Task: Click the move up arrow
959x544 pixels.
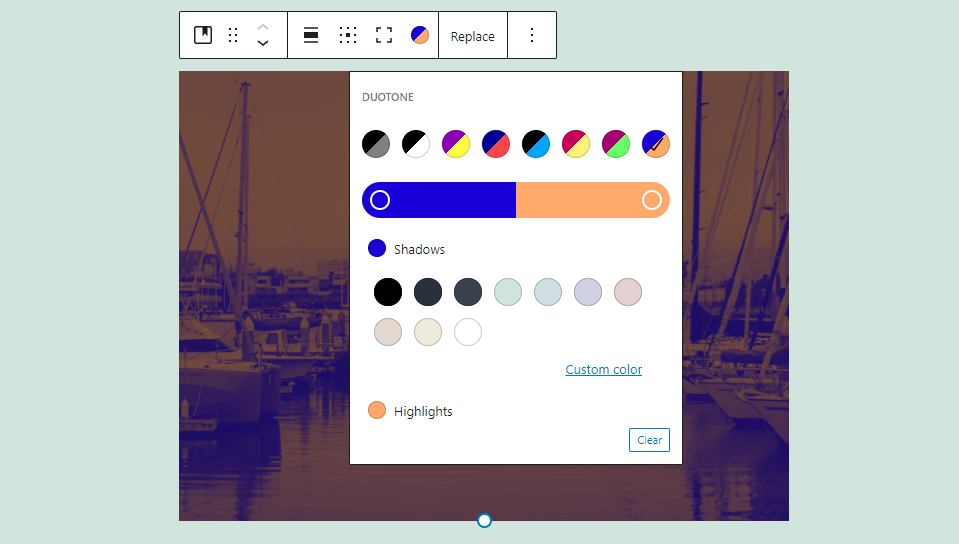Action: (x=263, y=26)
